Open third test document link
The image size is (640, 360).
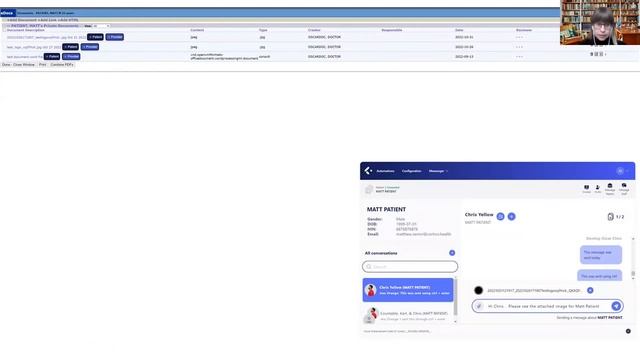click(x=24, y=57)
